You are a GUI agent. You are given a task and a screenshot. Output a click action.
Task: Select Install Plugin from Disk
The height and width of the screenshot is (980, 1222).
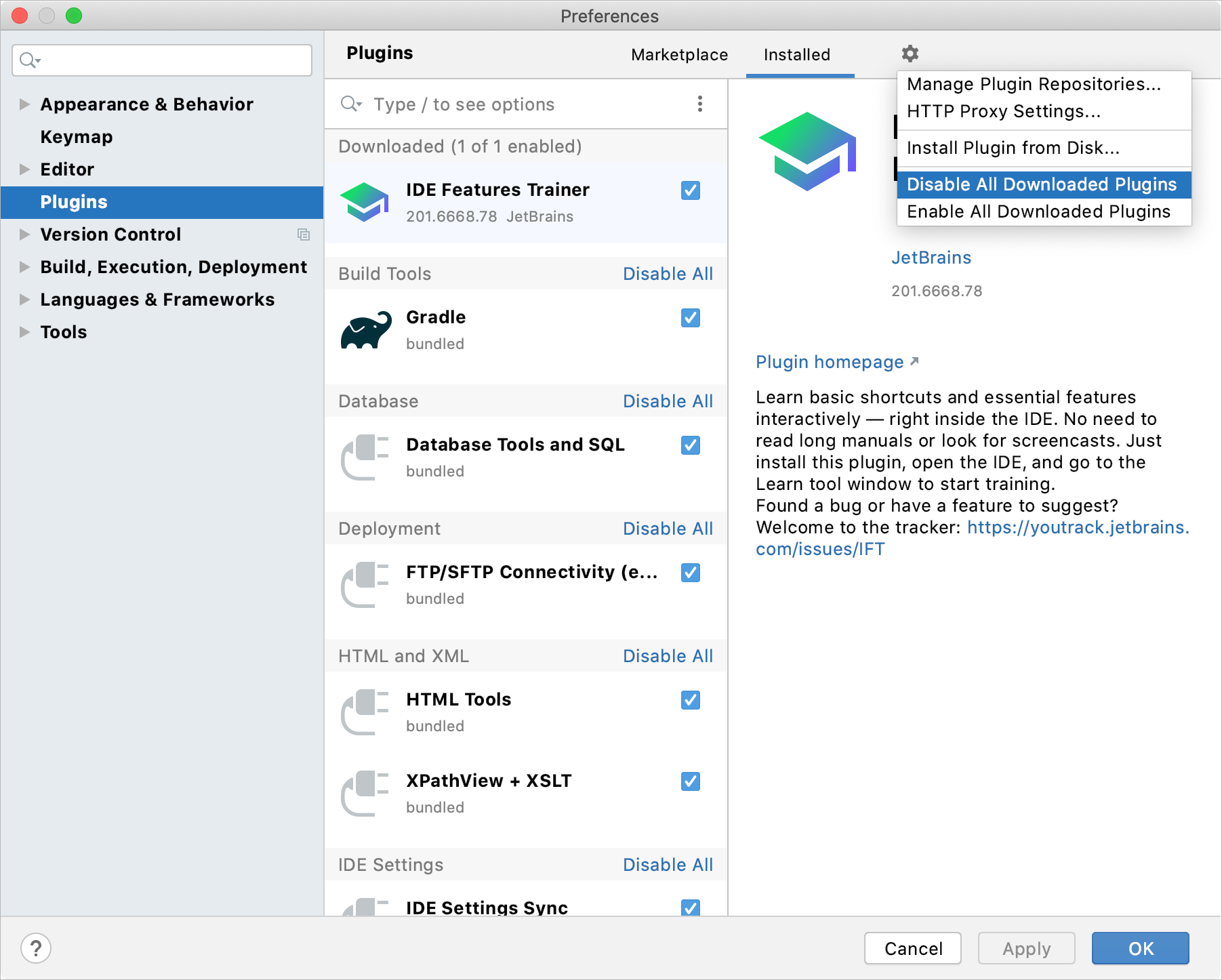point(1044,148)
